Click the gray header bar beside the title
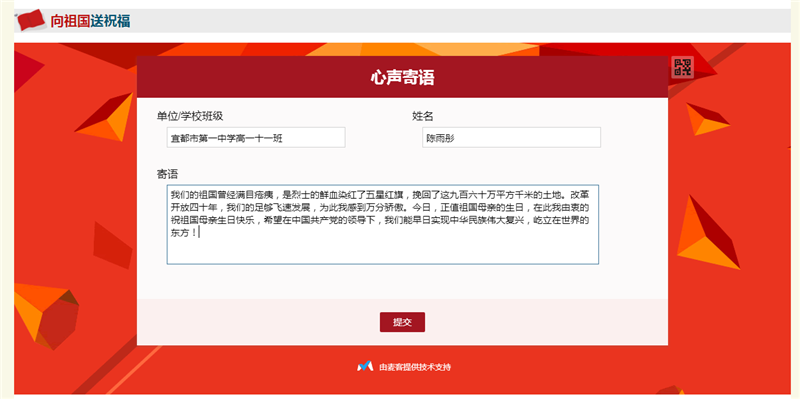This screenshot has width=800, height=399. click(459, 21)
